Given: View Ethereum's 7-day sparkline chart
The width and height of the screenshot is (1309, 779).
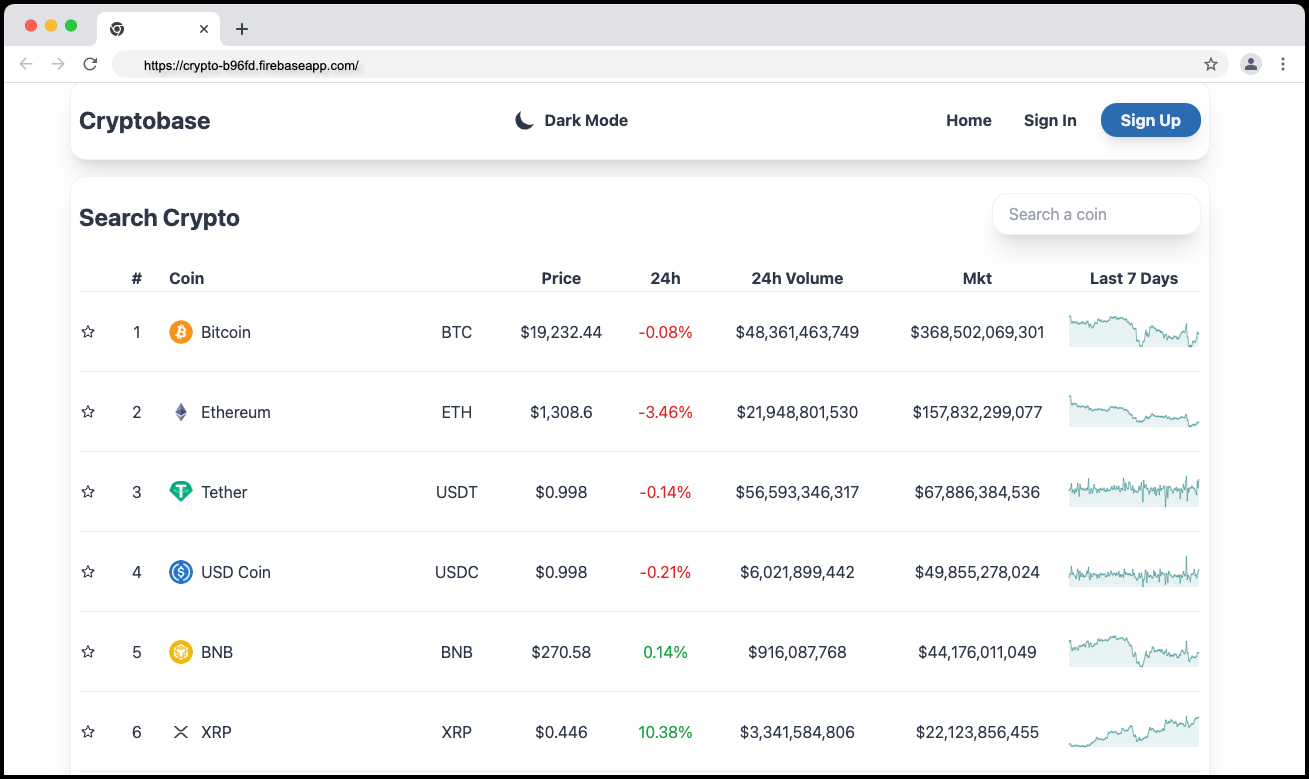Looking at the screenshot, I should [x=1134, y=411].
